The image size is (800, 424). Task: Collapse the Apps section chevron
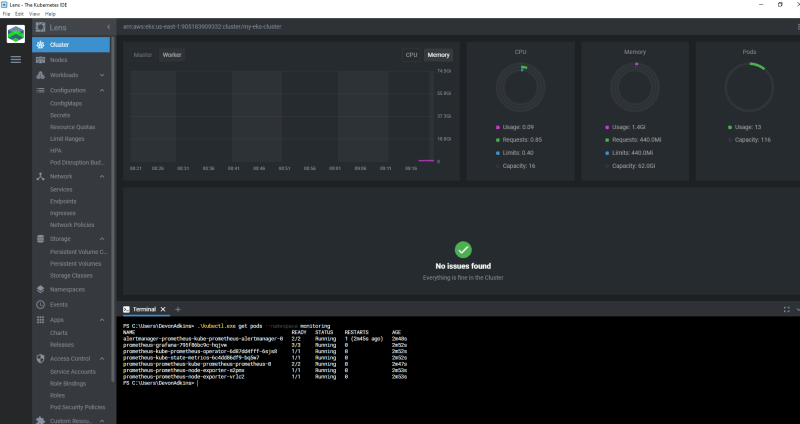point(102,320)
